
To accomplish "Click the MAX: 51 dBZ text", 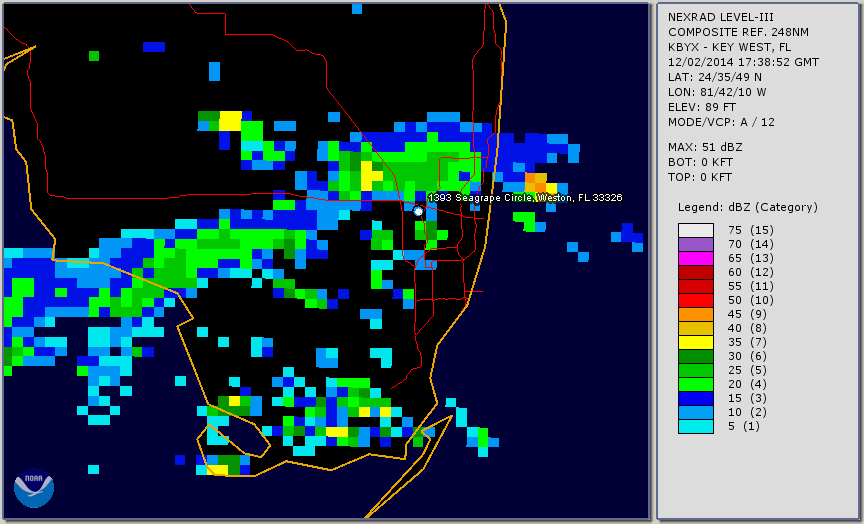I will [x=705, y=147].
